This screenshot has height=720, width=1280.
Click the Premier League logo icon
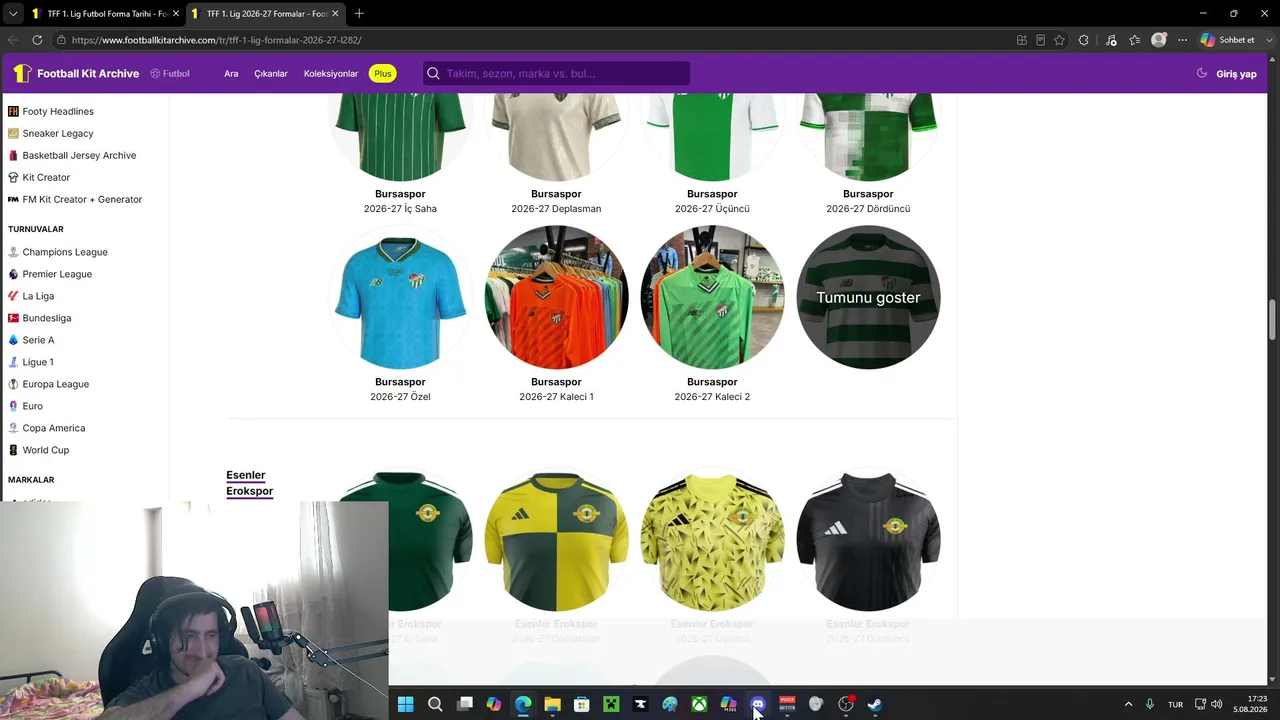13,274
